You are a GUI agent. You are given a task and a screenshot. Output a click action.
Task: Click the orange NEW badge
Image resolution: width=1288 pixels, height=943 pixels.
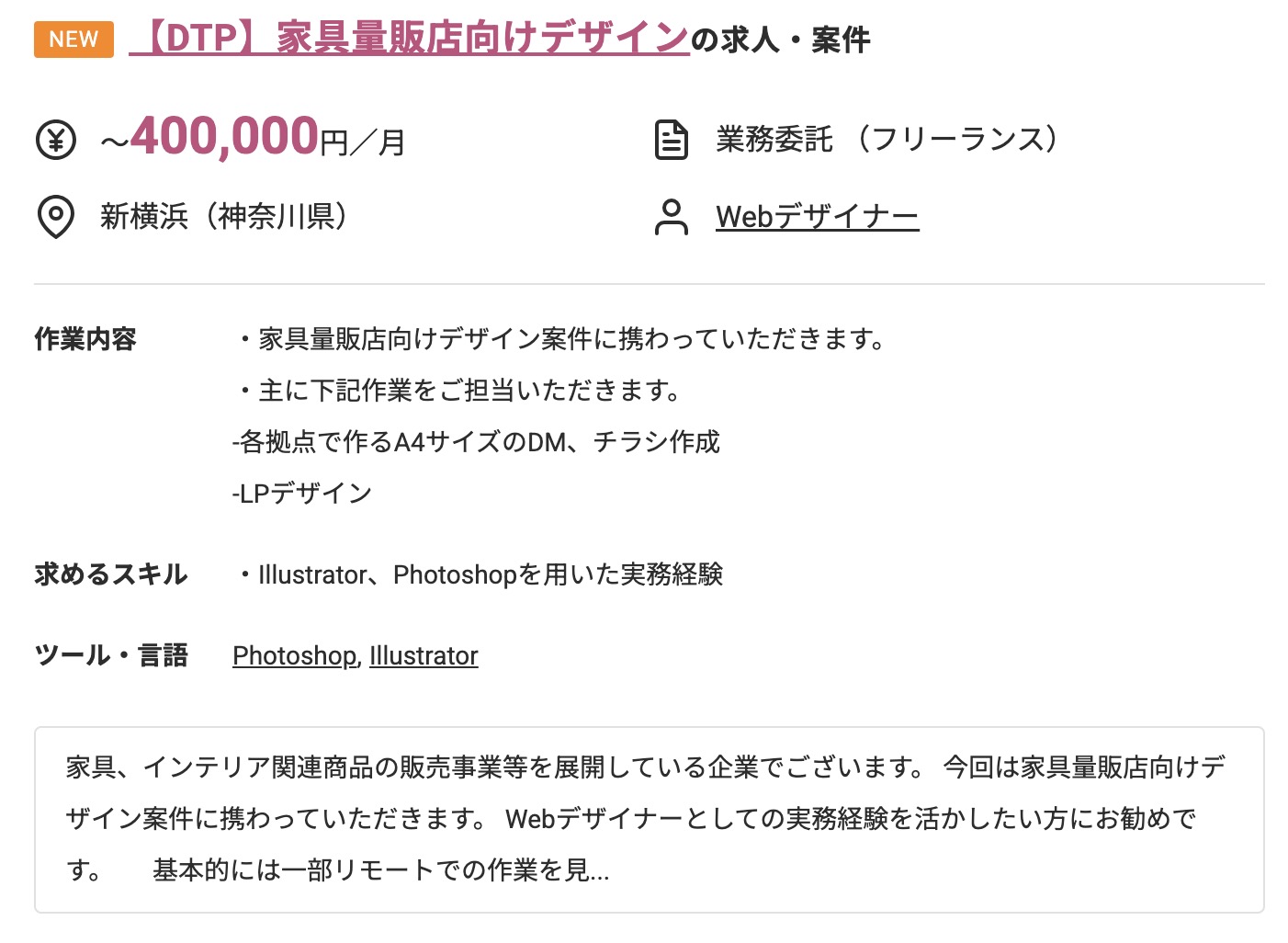73,40
